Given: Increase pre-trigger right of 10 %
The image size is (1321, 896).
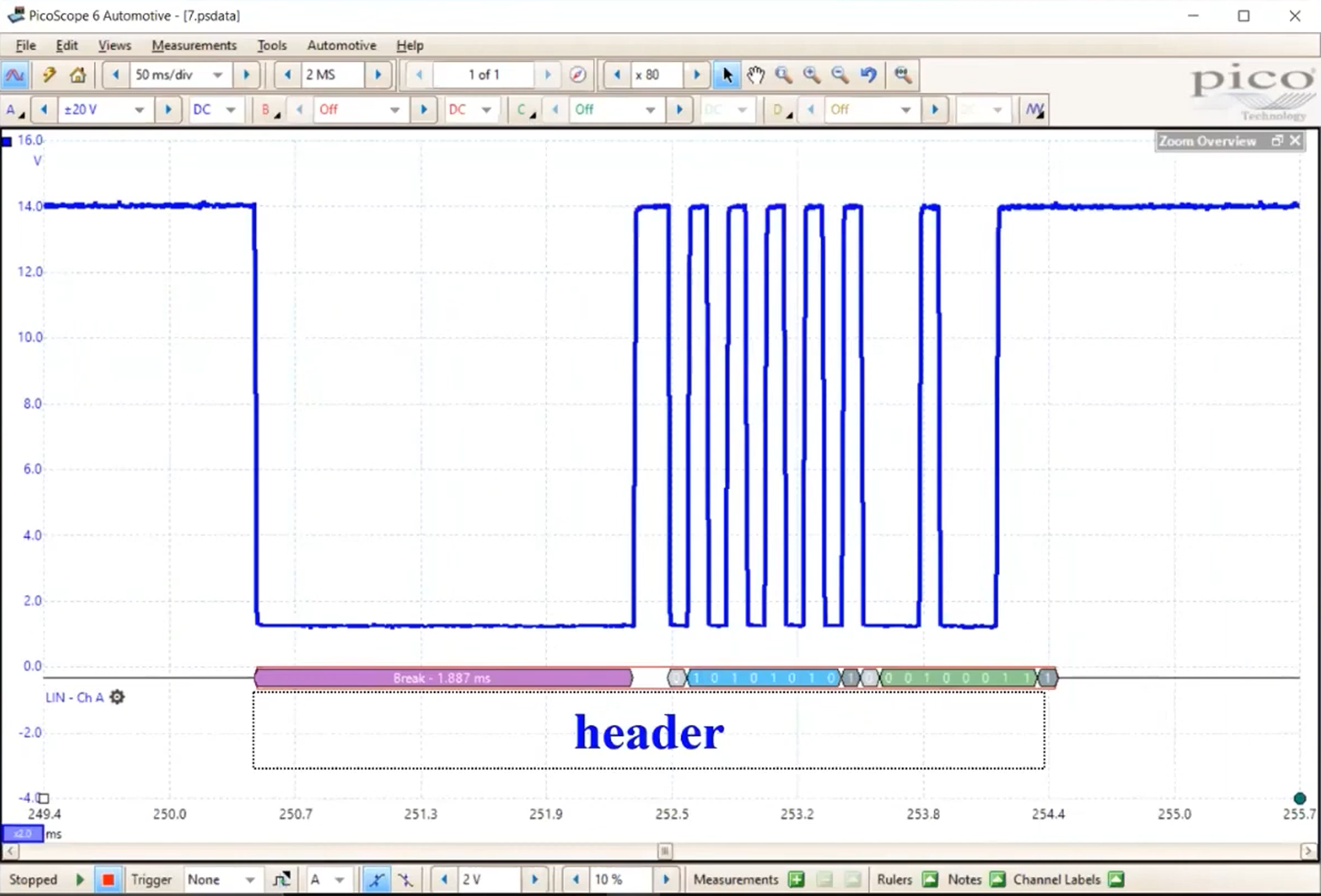Looking at the screenshot, I should coord(666,879).
